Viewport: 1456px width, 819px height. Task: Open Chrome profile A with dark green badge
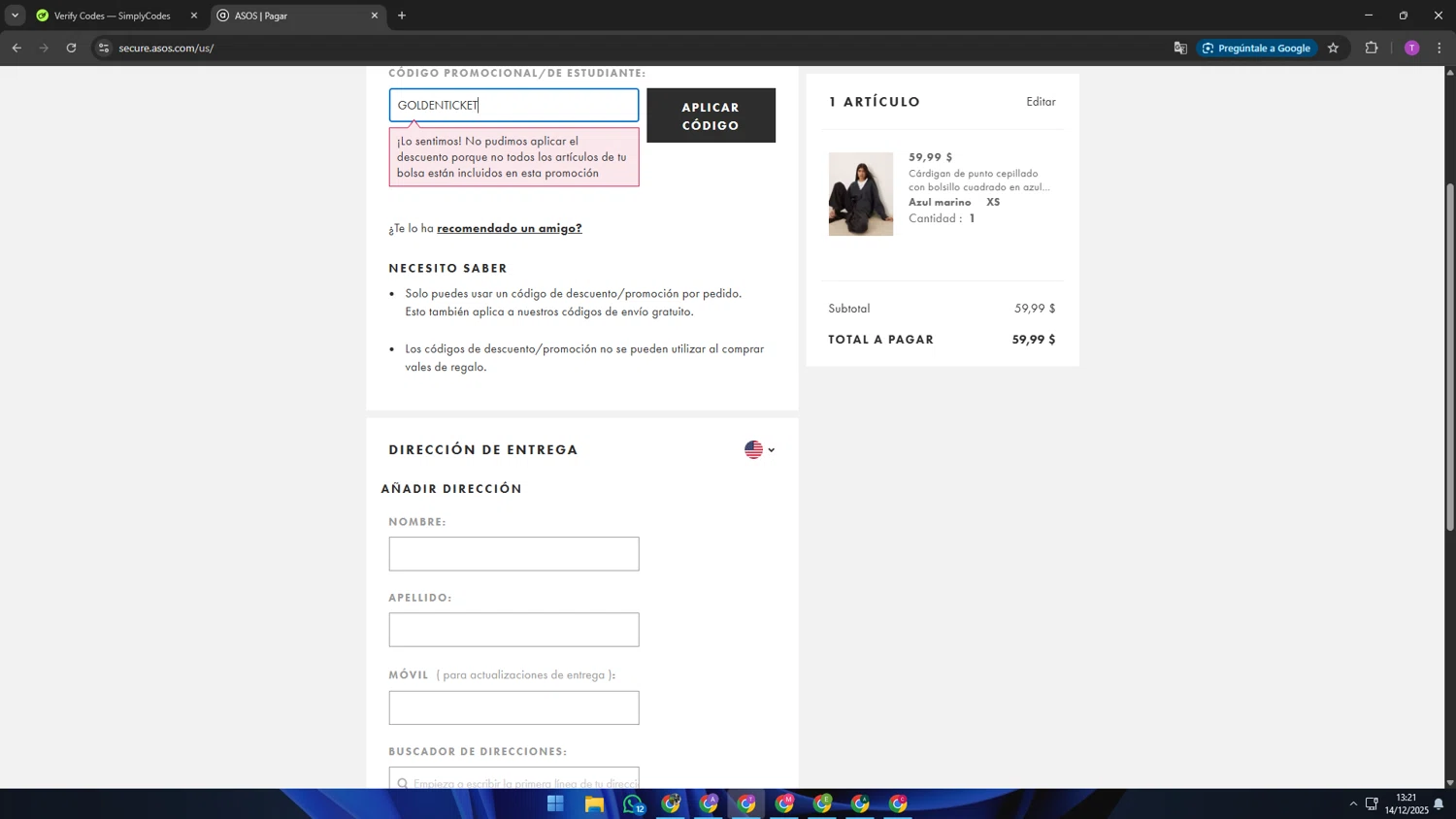click(x=860, y=803)
